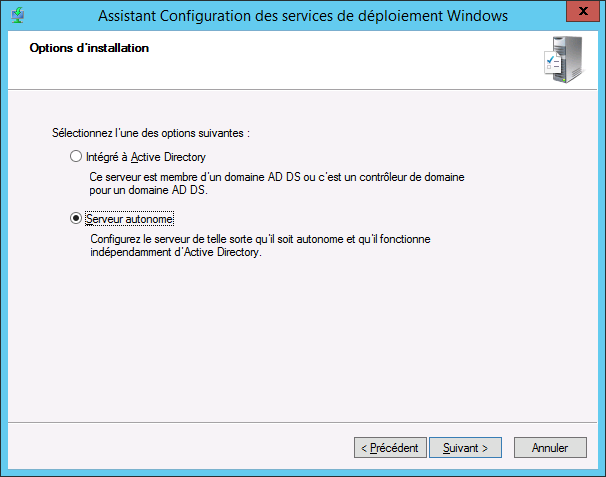Select the Intégré à Active Directory radio button
Viewport: 606px width, 477px height.
[76, 157]
